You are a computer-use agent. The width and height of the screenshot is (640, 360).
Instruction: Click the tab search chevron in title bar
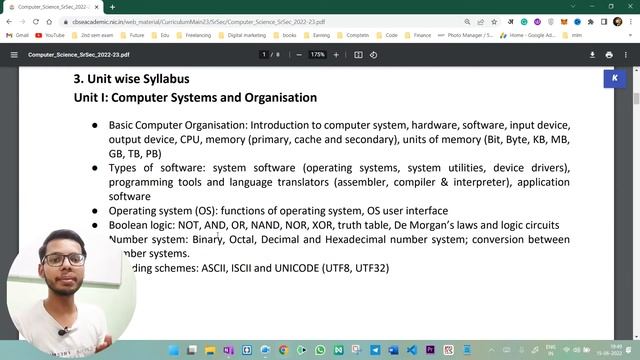(x=573, y=7)
